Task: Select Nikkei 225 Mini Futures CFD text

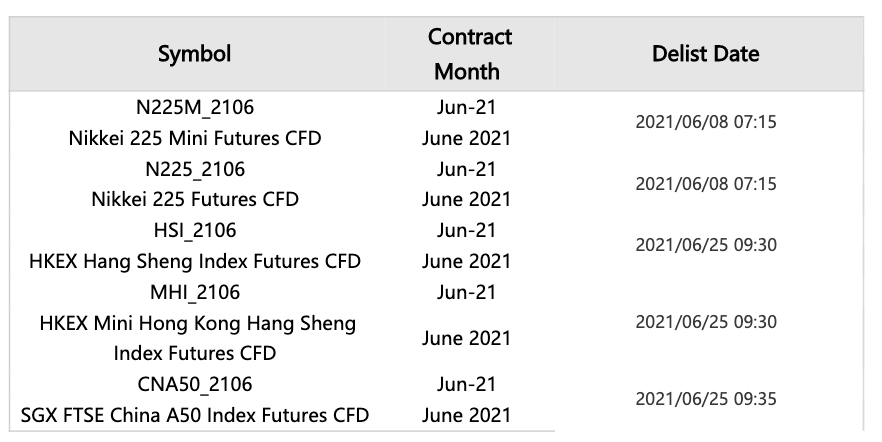Action: pyautogui.click(x=195, y=138)
